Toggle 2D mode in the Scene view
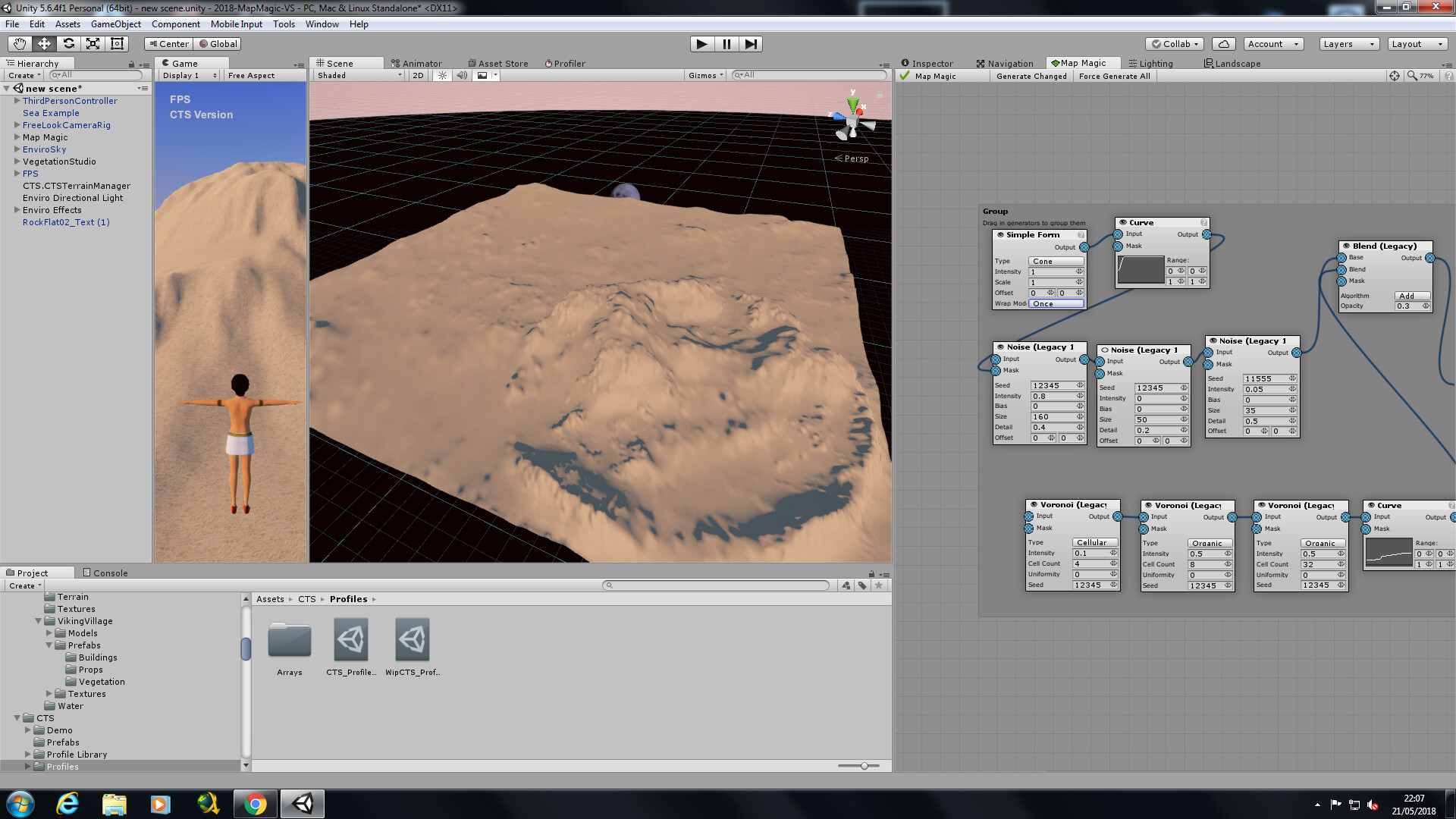 click(416, 75)
